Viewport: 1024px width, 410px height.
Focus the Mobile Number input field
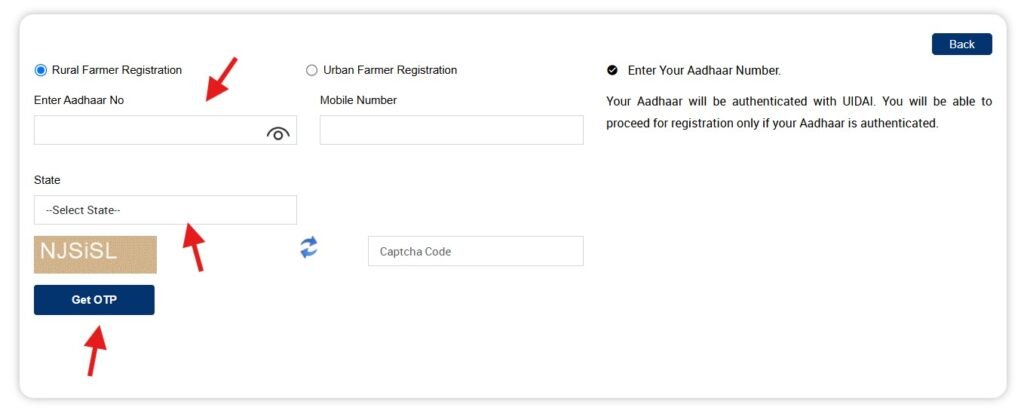click(x=451, y=130)
